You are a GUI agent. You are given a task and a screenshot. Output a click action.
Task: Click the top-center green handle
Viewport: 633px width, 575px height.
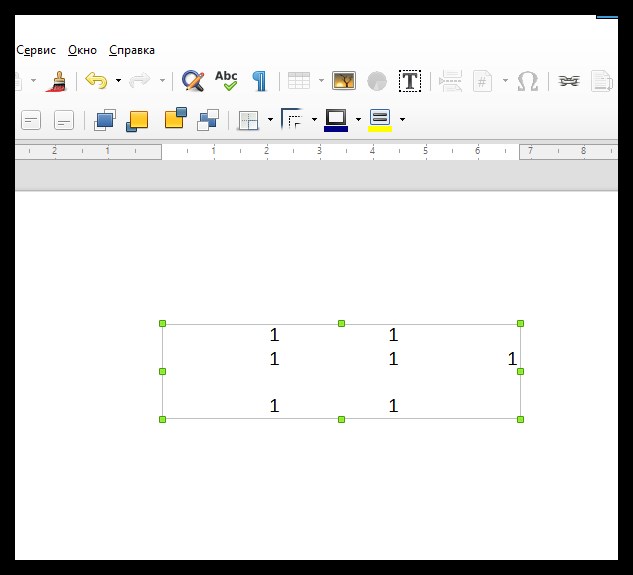(x=342, y=323)
